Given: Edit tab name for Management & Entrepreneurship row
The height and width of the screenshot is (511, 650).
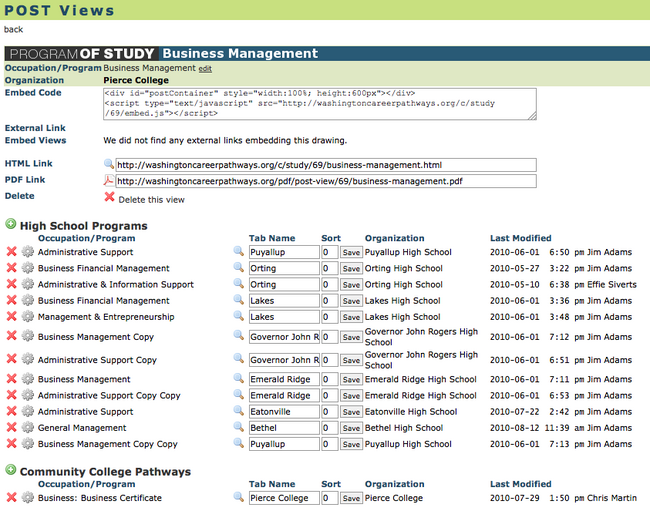Looking at the screenshot, I should tap(284, 317).
